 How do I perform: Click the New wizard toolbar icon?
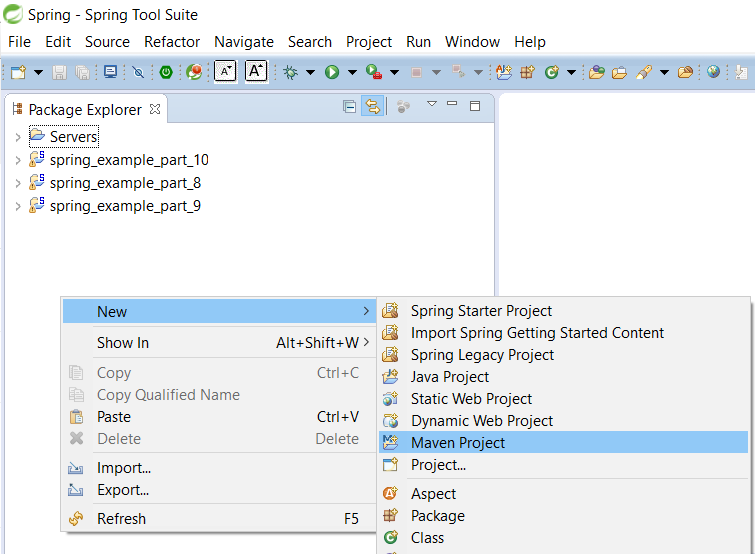click(x=18, y=73)
